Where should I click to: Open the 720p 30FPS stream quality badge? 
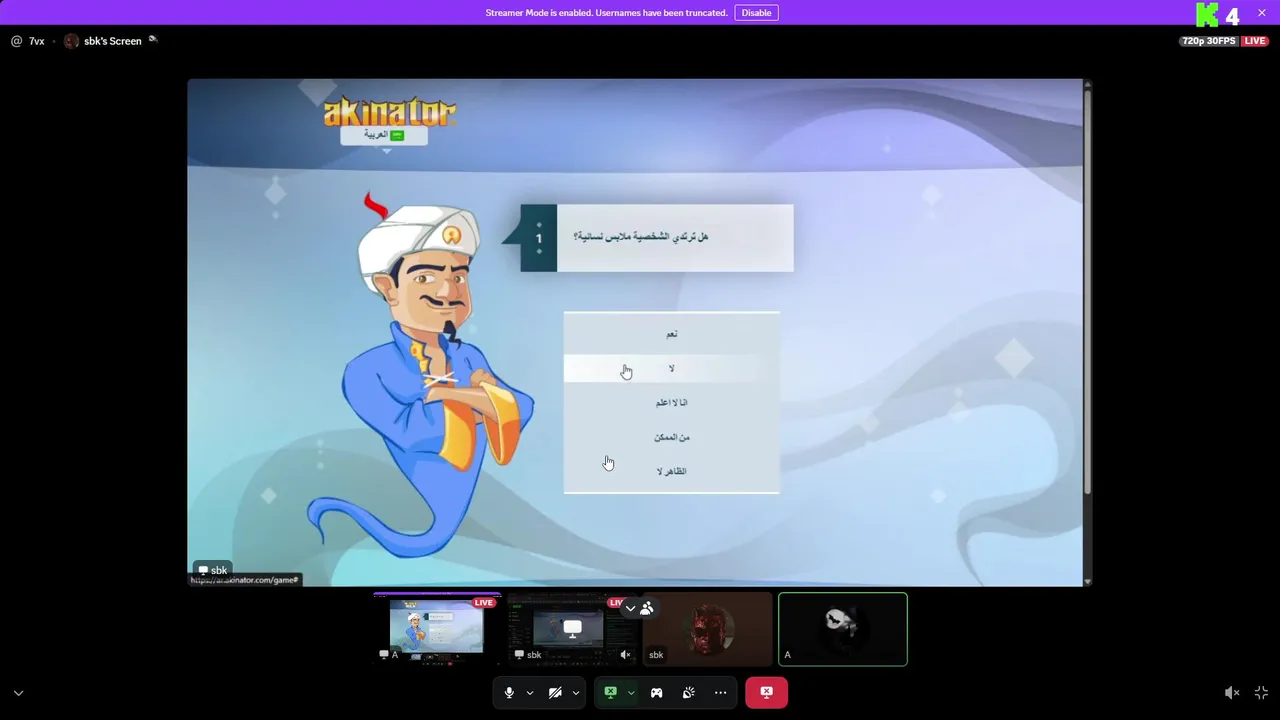[x=1208, y=41]
